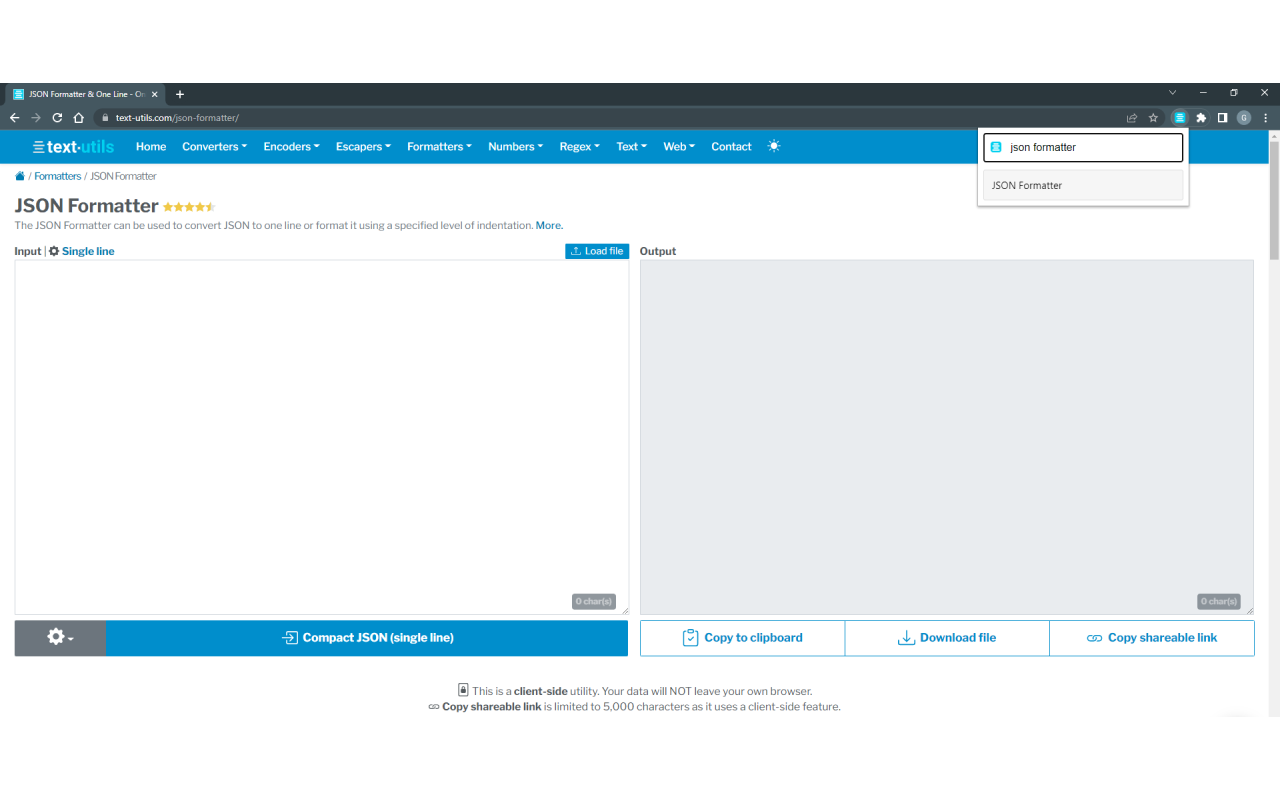The width and height of the screenshot is (1280, 800).
Task: Click the home icon in breadcrumb
Action: coord(20,176)
